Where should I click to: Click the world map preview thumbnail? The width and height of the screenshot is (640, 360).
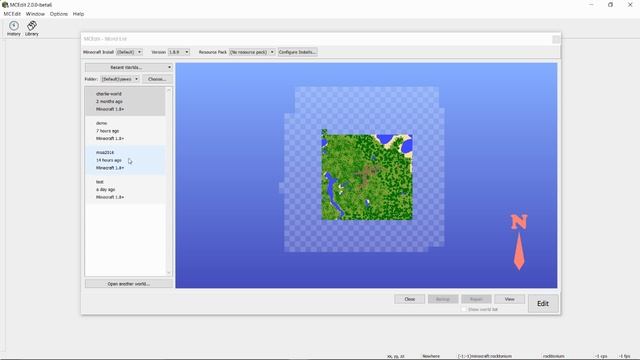367,177
